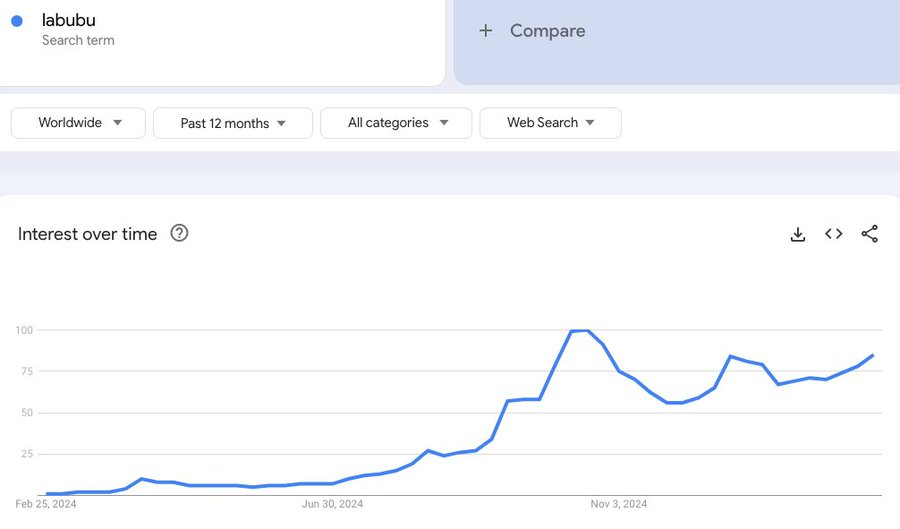900x529 pixels.
Task: Click the Search term subtitle text
Action: point(78,41)
